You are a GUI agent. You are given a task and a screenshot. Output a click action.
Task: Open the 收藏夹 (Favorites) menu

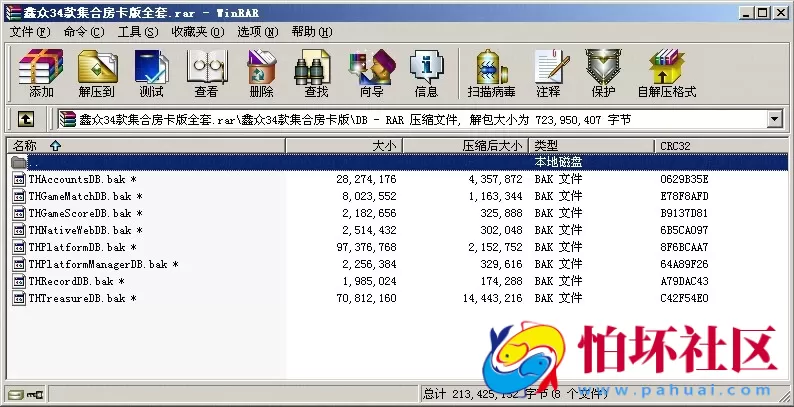coord(197,32)
